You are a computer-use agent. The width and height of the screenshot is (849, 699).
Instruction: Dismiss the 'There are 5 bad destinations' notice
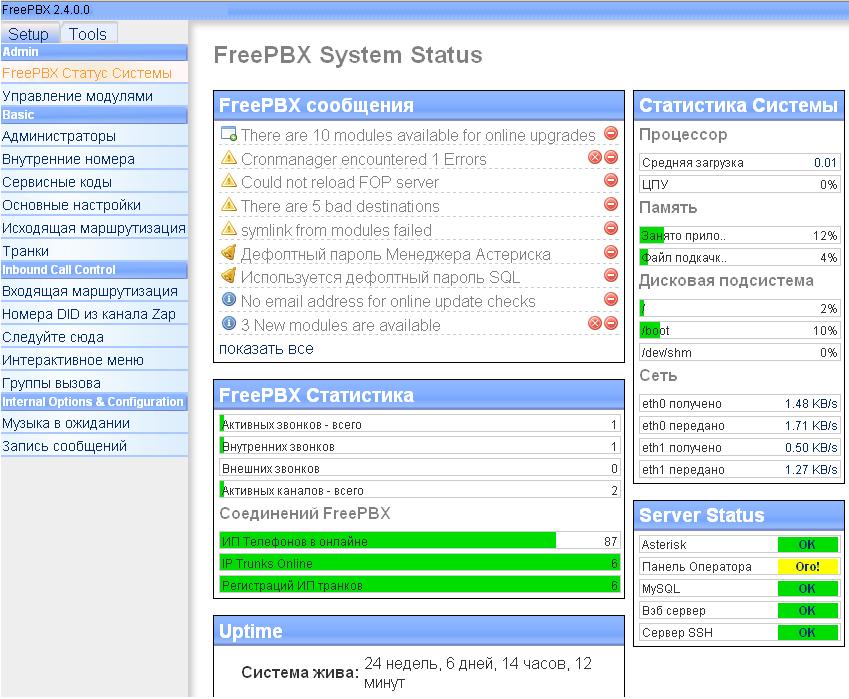point(611,204)
